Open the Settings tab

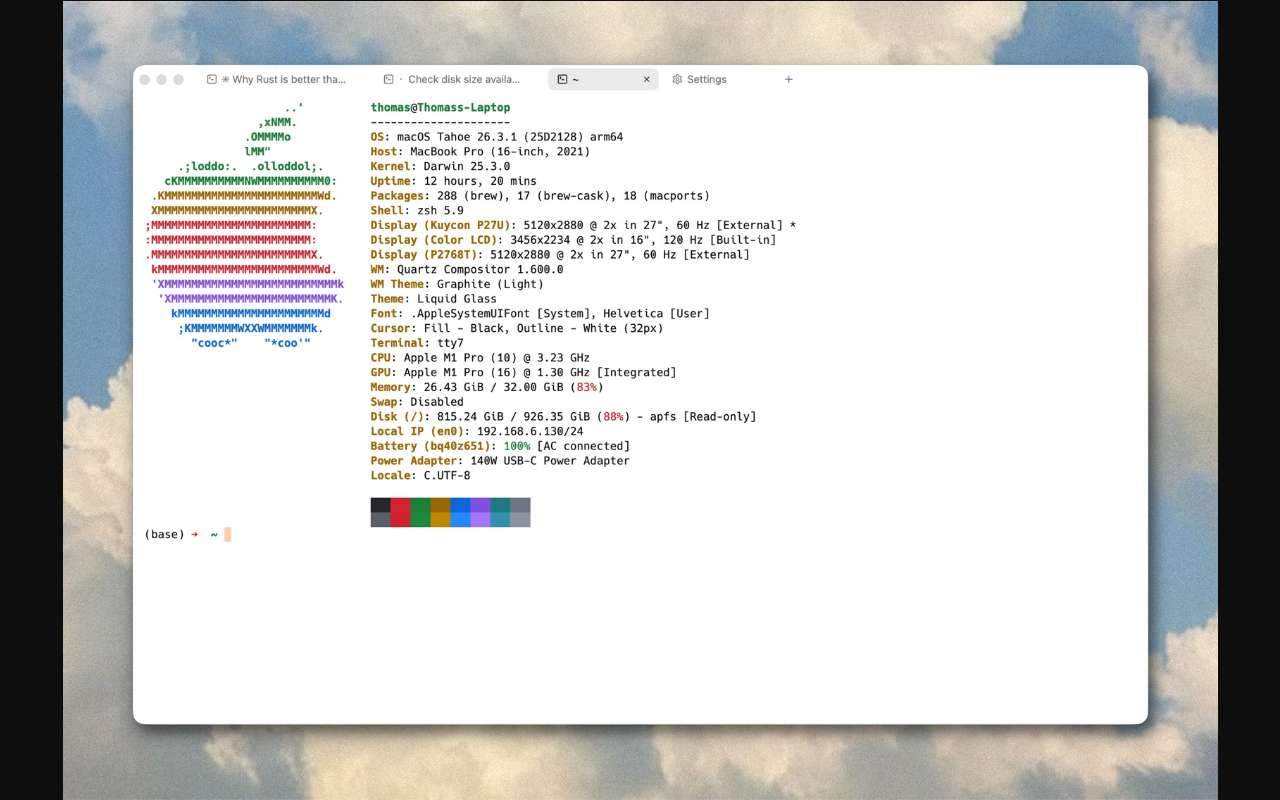point(699,79)
